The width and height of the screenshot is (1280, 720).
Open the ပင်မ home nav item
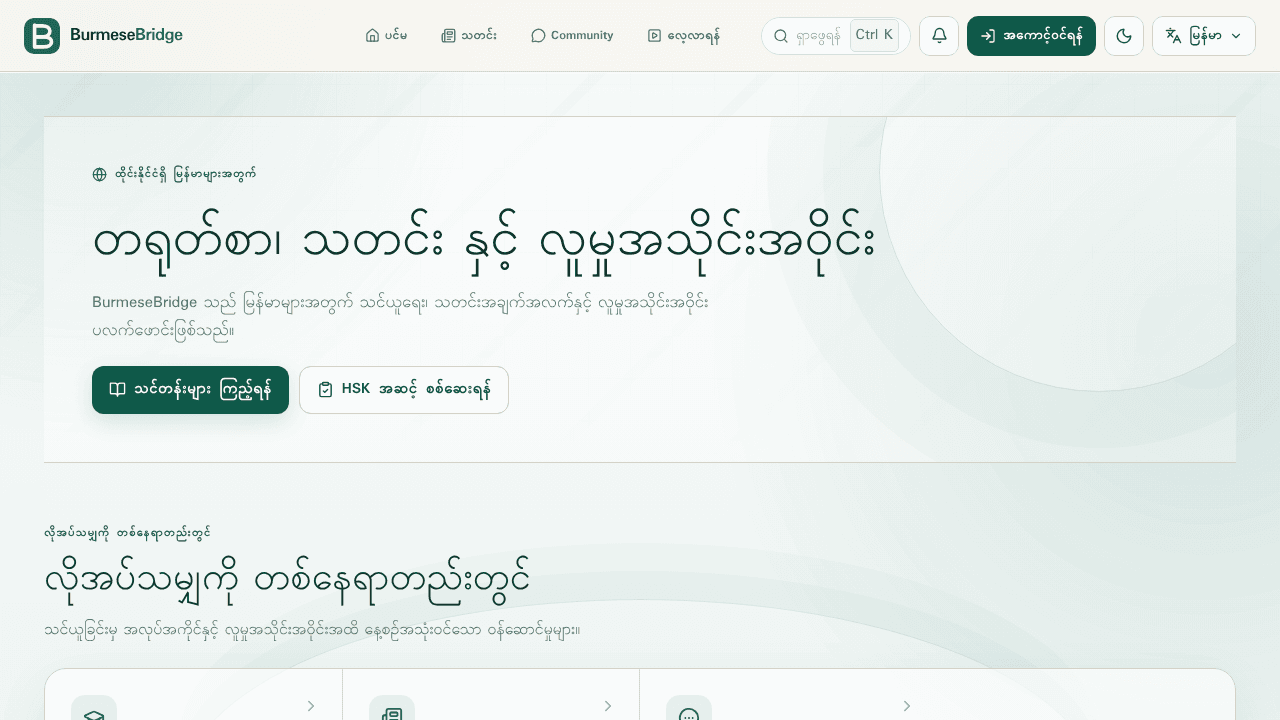pos(386,36)
